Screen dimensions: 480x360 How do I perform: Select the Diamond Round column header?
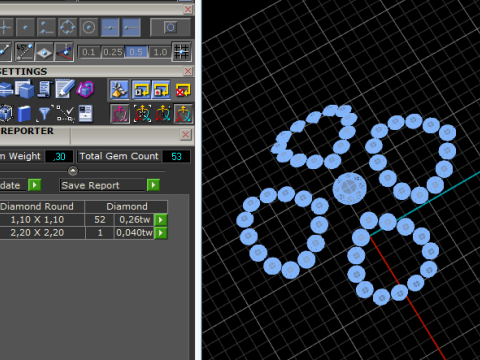pos(42,207)
